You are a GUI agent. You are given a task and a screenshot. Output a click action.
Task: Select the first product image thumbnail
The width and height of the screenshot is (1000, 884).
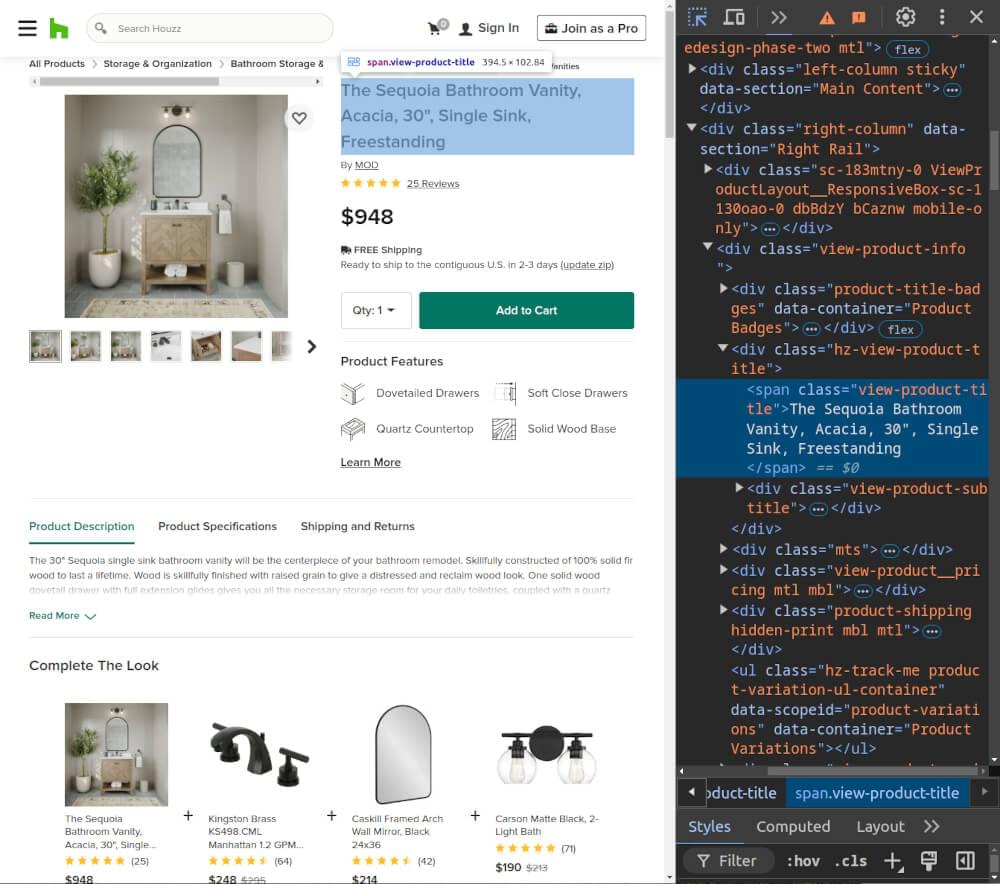coord(45,345)
